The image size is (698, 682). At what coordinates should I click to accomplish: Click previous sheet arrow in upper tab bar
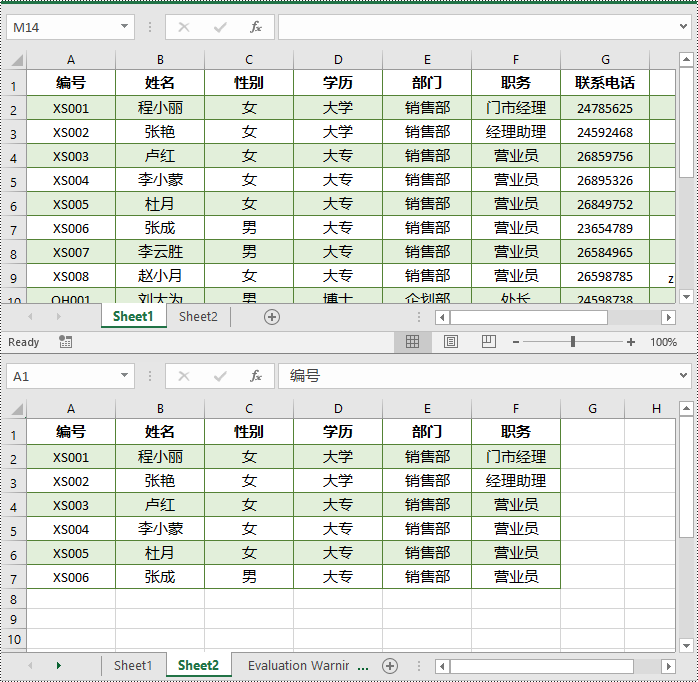pos(30,317)
